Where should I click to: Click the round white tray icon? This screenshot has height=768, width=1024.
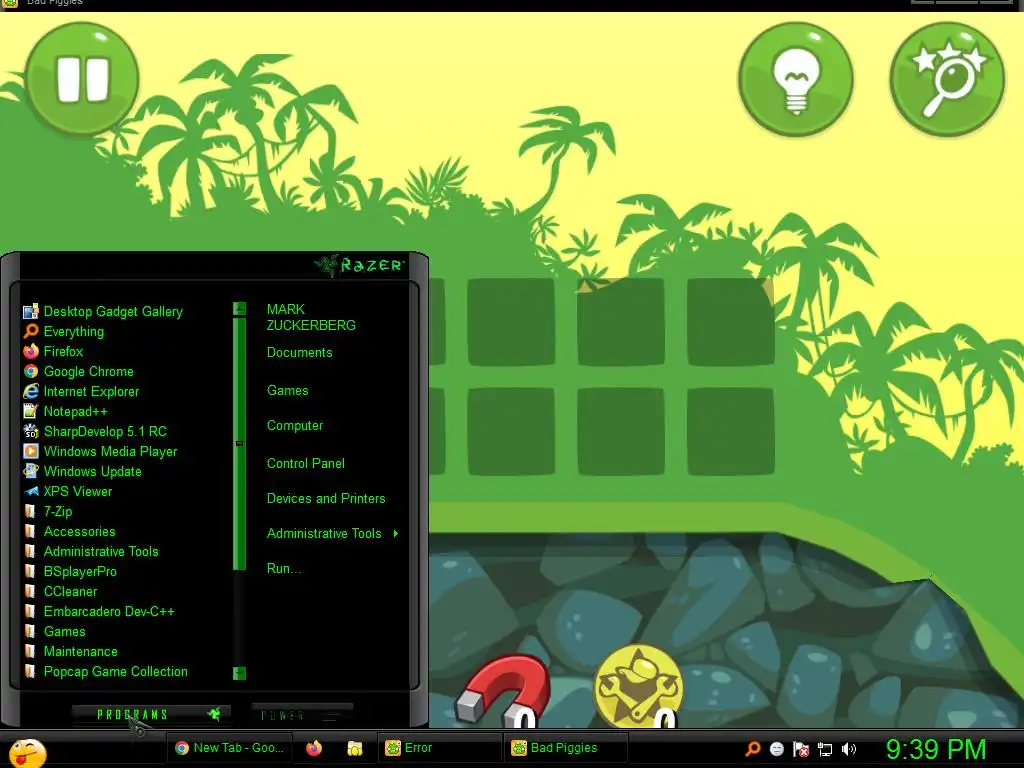click(776, 749)
